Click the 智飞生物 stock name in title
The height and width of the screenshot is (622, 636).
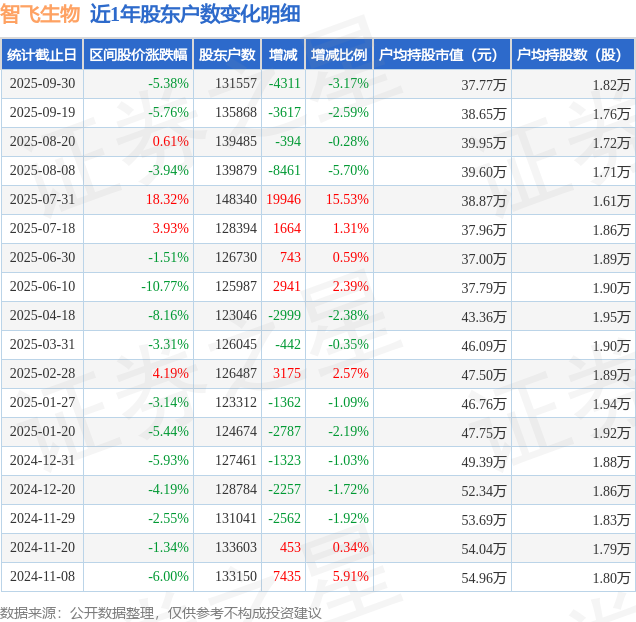pos(40,14)
